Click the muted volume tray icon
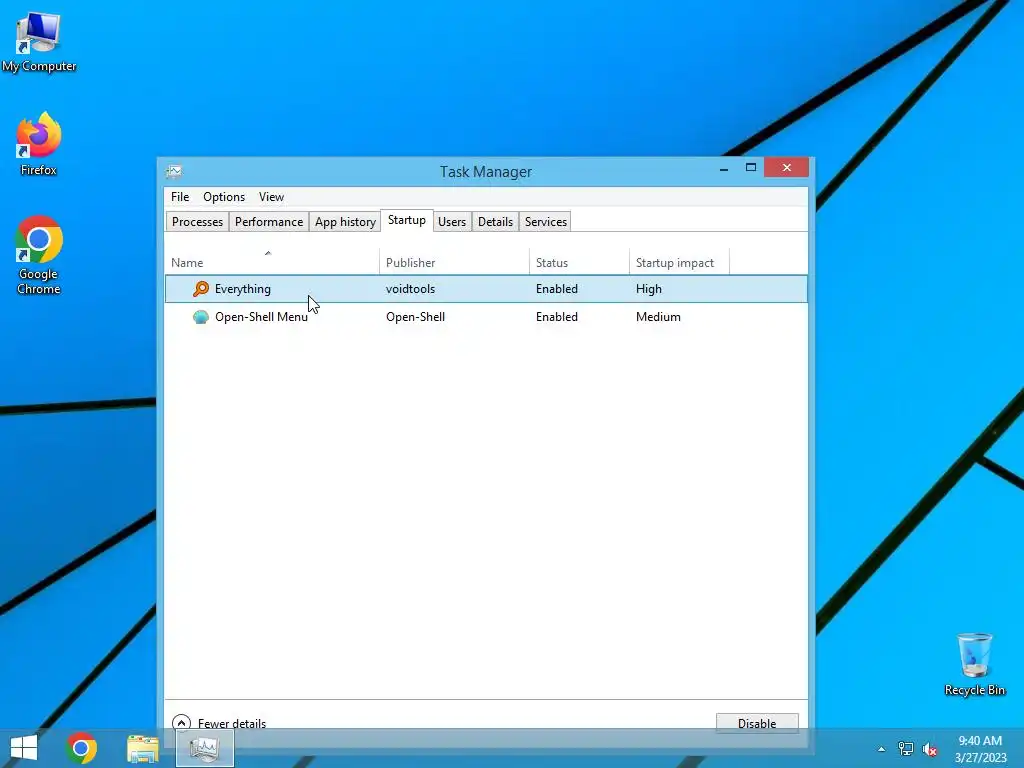 coord(930,749)
